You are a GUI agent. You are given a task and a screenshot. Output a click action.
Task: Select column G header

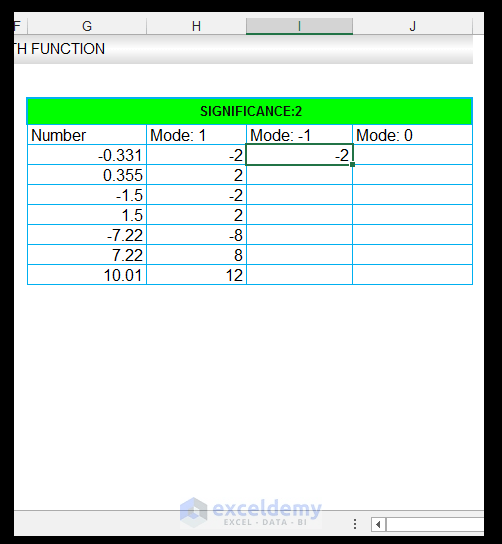(87, 26)
